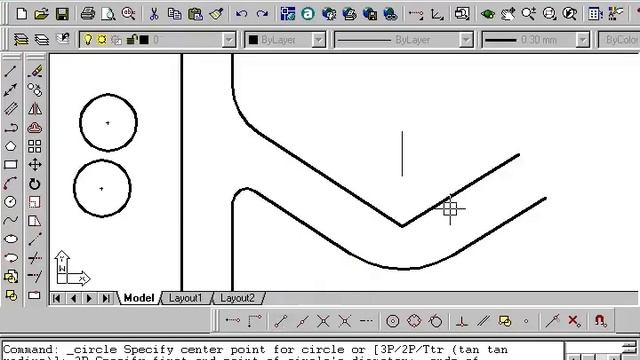Click the Insert Block tool
Screen dimensions: 640x360
click(x=11, y=277)
